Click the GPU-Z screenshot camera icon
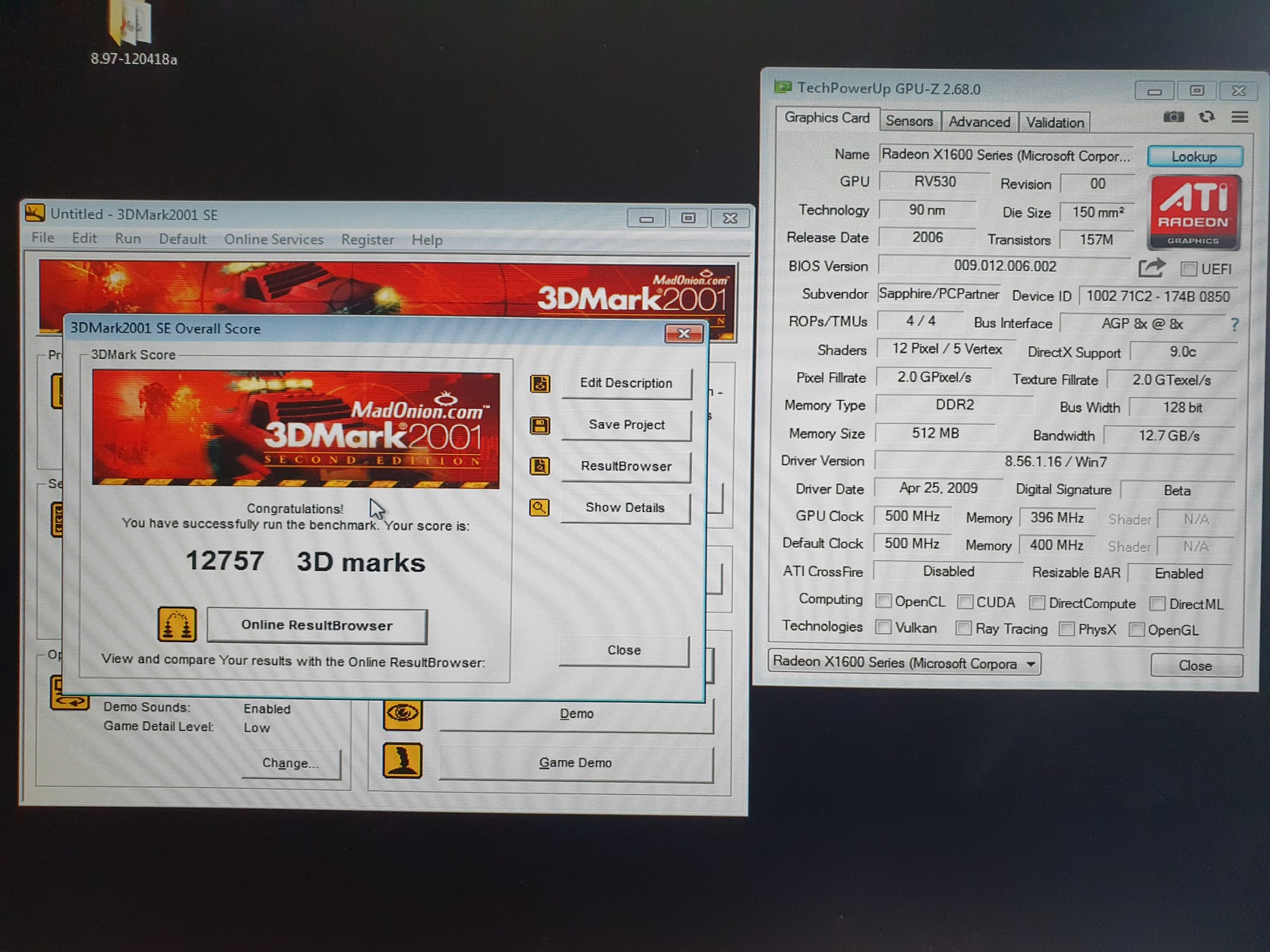1270x952 pixels. click(x=1174, y=117)
